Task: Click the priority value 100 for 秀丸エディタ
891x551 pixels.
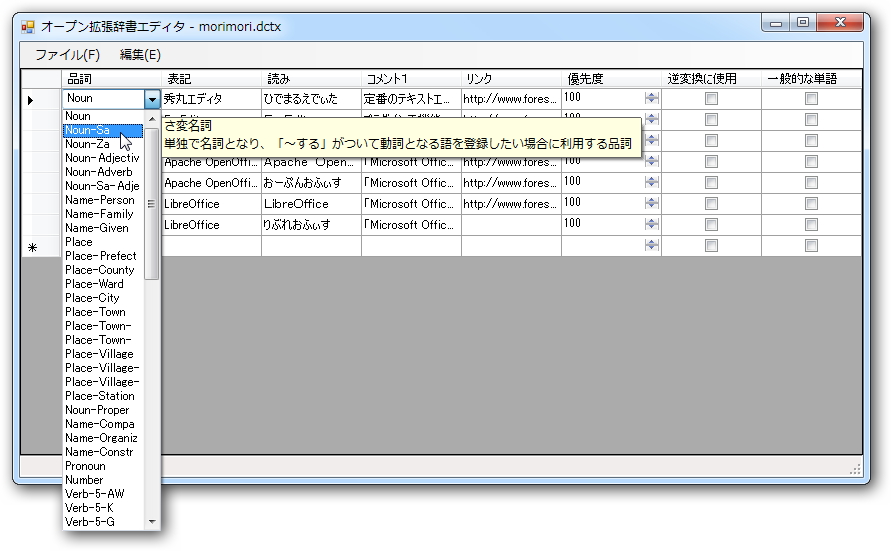Action: tap(572, 97)
